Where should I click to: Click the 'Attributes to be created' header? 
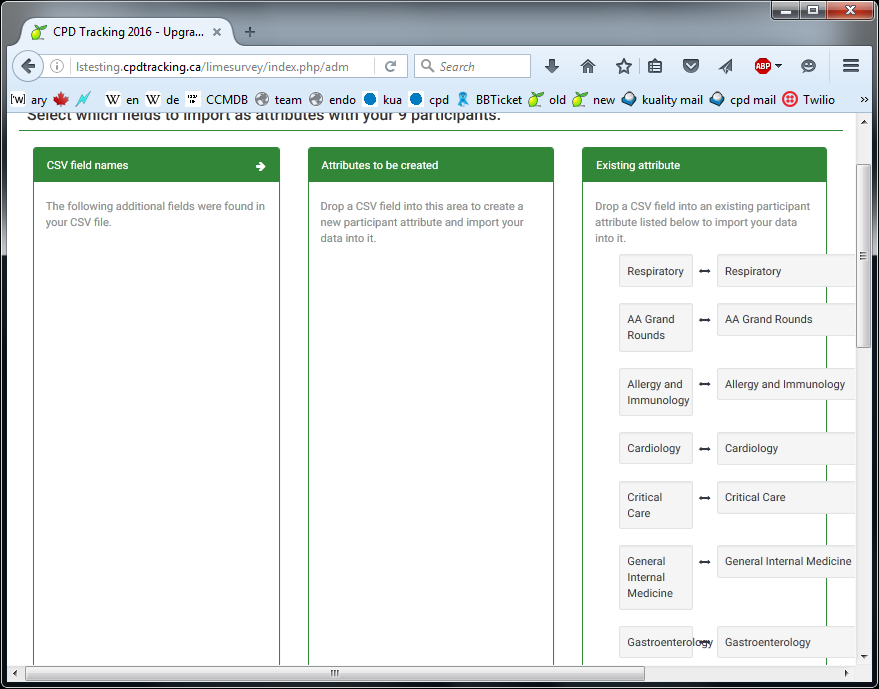tap(431, 165)
